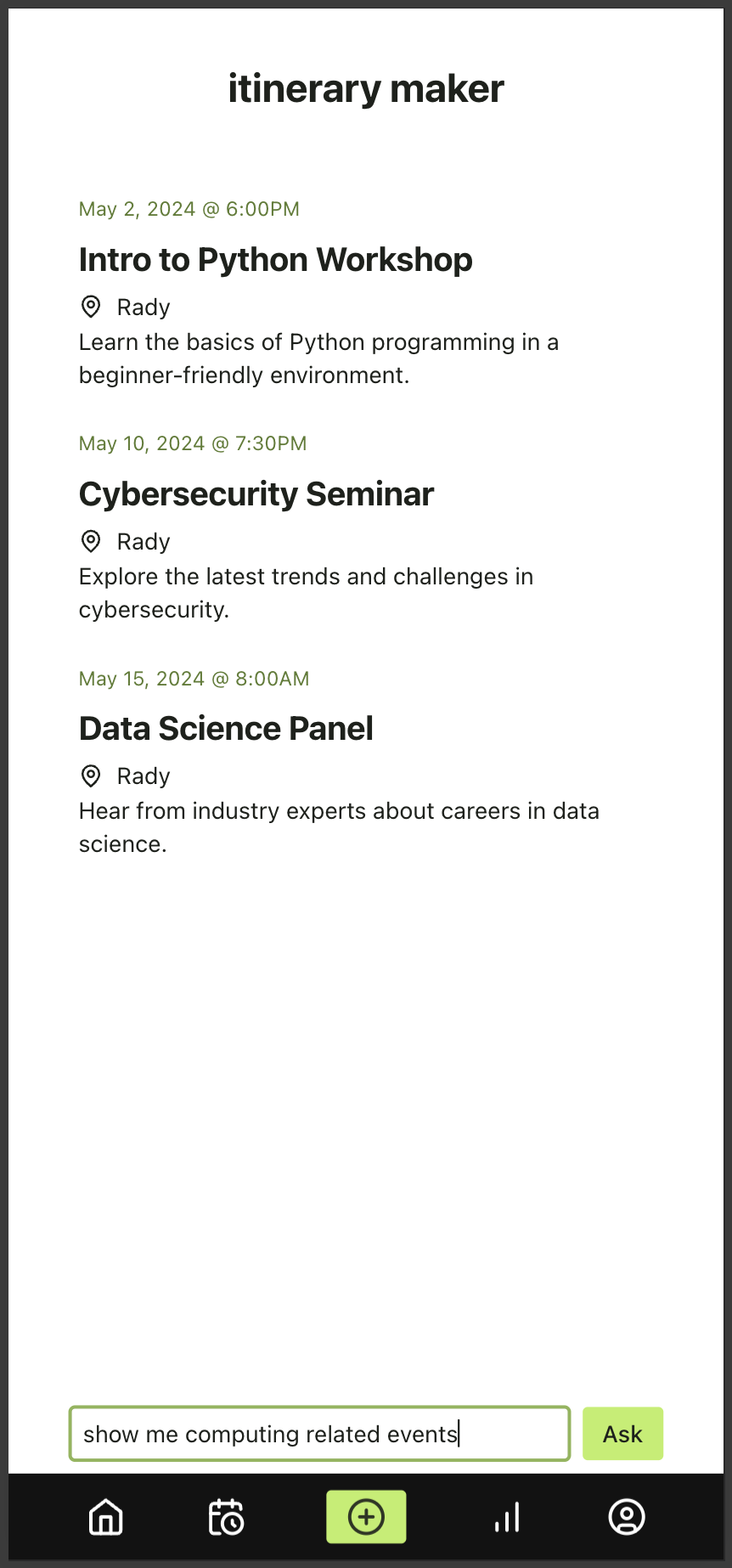Select the May 2, 2024 @ 6:00PM date
Screen dimensions: 732x1568
[189, 209]
